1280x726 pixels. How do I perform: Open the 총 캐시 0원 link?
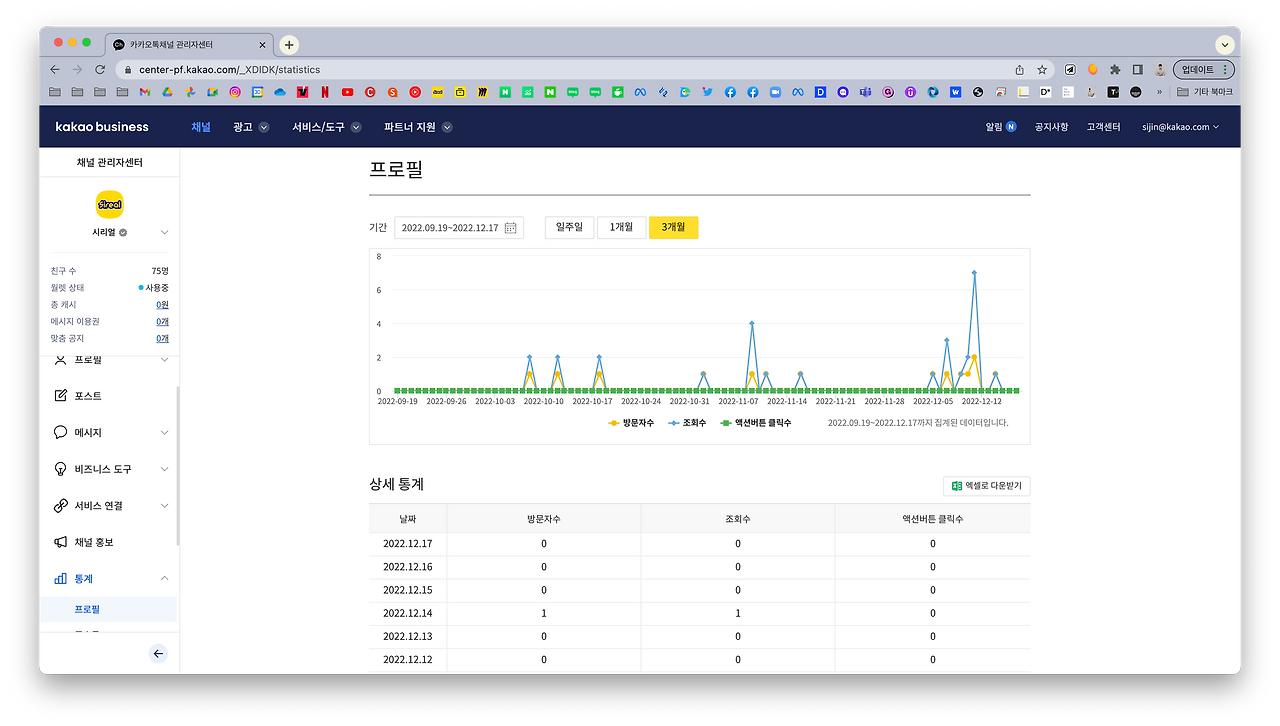click(162, 305)
